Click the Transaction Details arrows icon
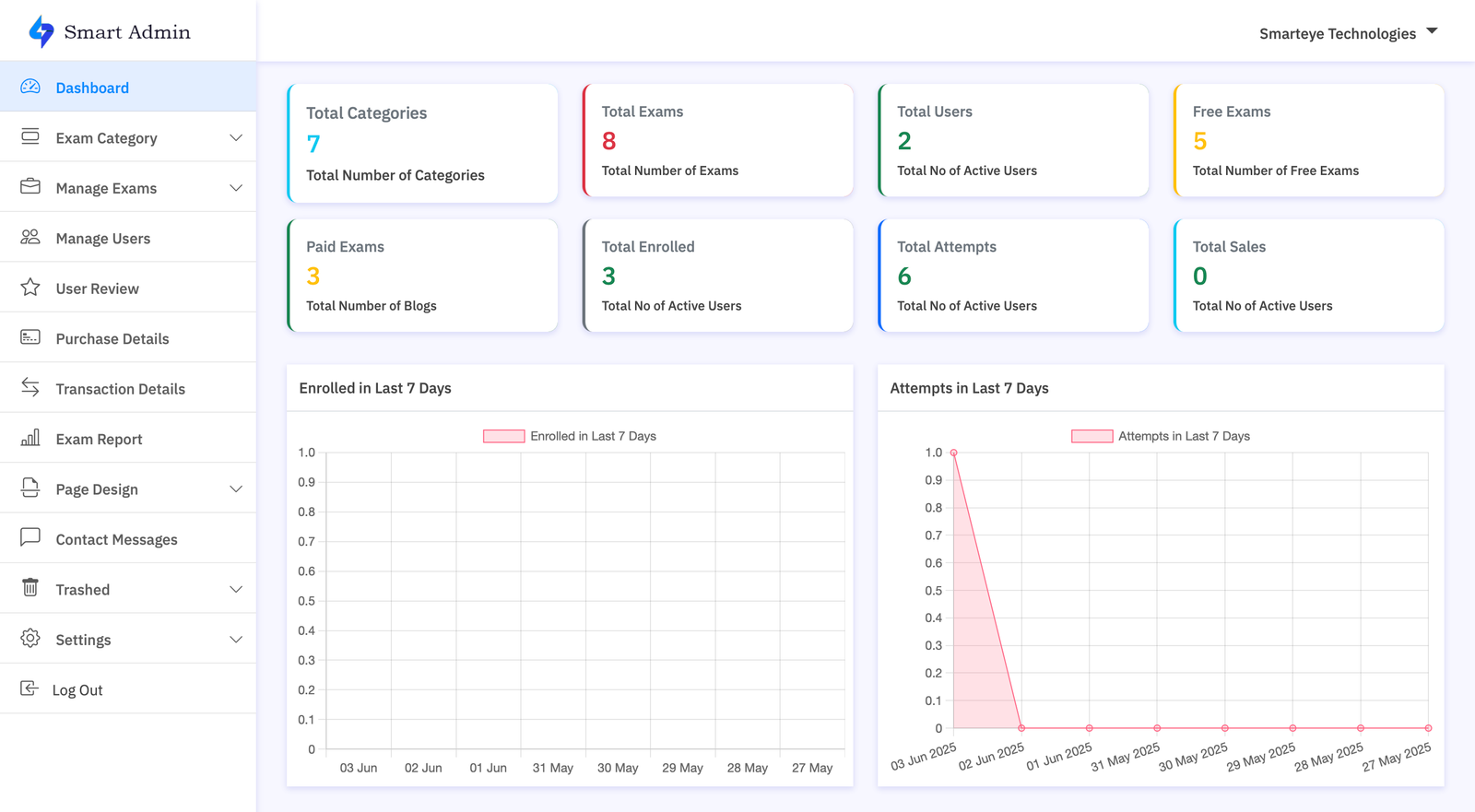The width and height of the screenshot is (1475, 812). pos(30,388)
